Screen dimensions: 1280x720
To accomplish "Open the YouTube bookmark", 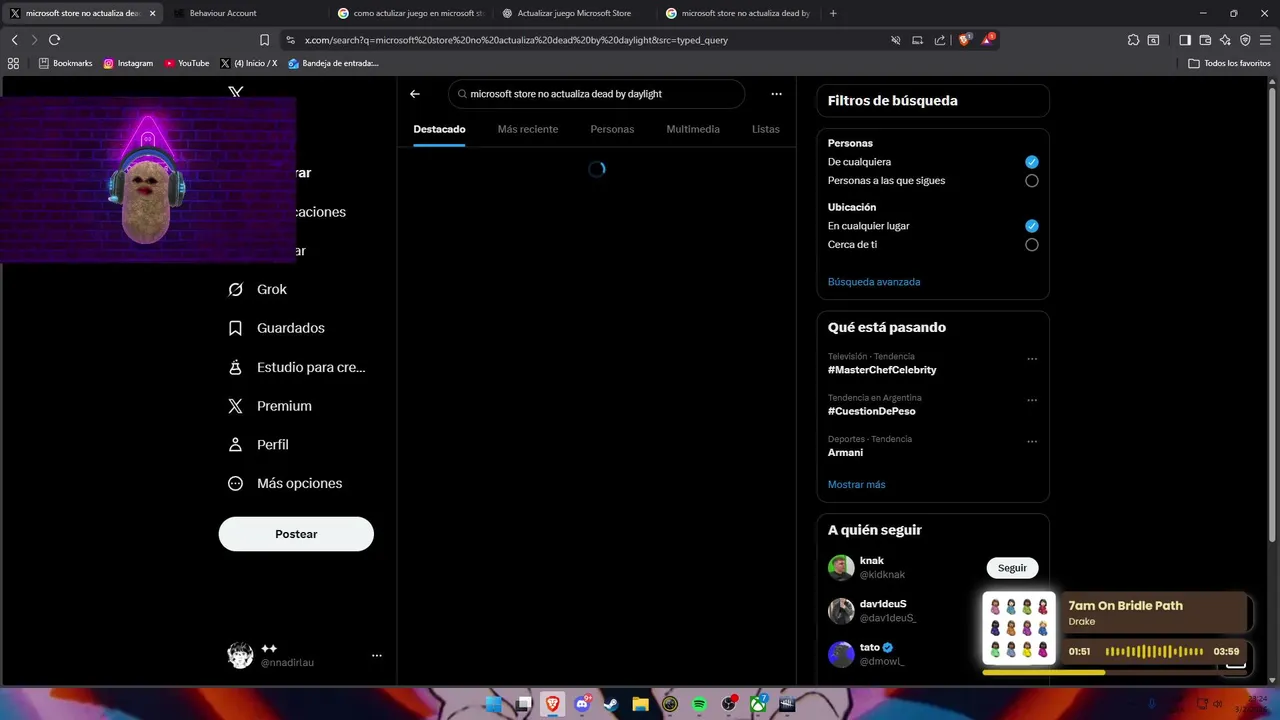I will pyautogui.click(x=187, y=63).
